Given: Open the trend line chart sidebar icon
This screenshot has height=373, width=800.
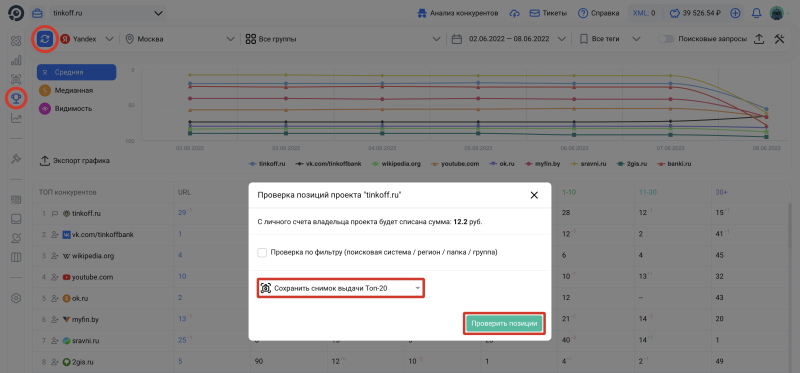Looking at the screenshot, I should pyautogui.click(x=16, y=118).
